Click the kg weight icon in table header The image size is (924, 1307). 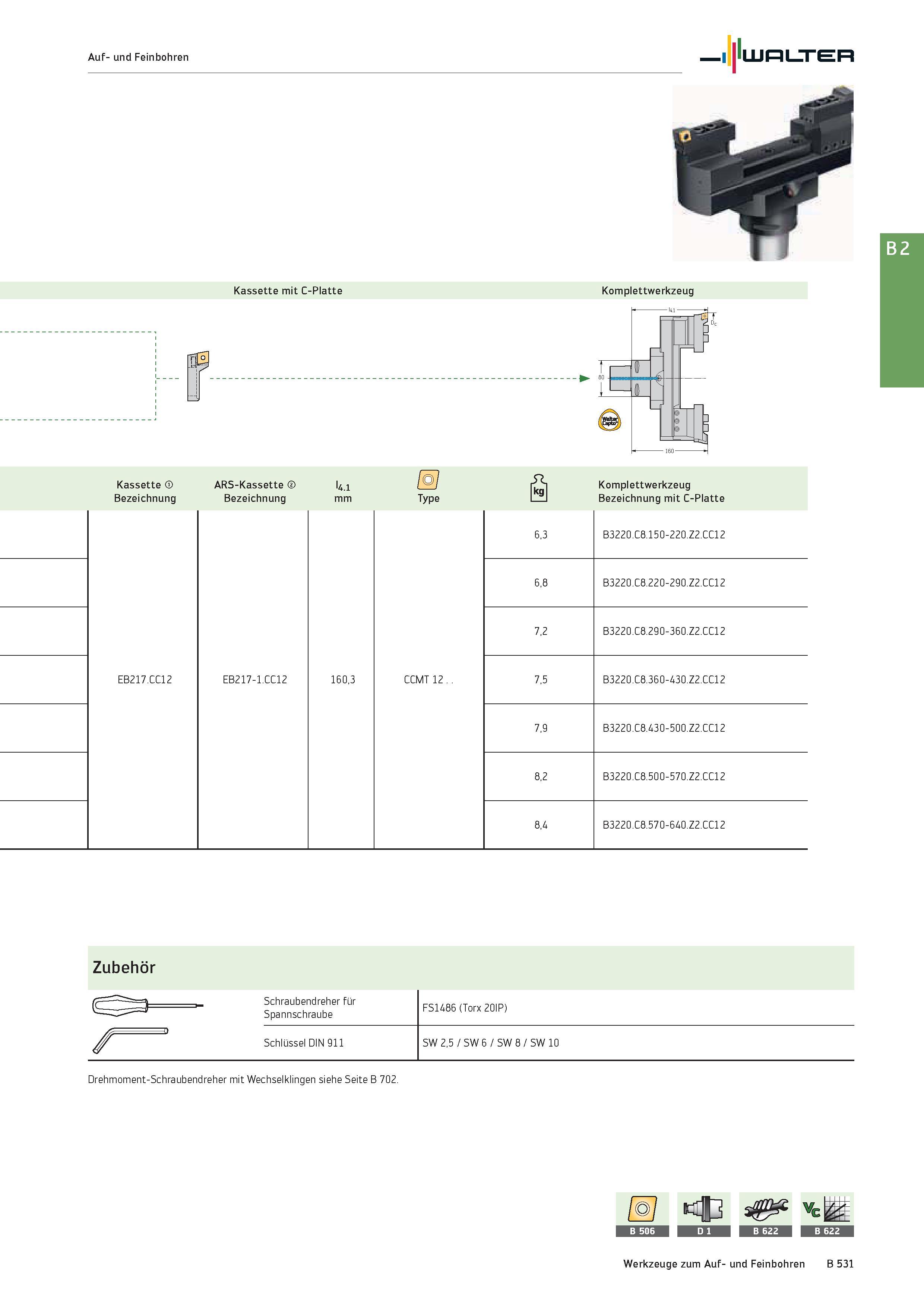click(539, 488)
